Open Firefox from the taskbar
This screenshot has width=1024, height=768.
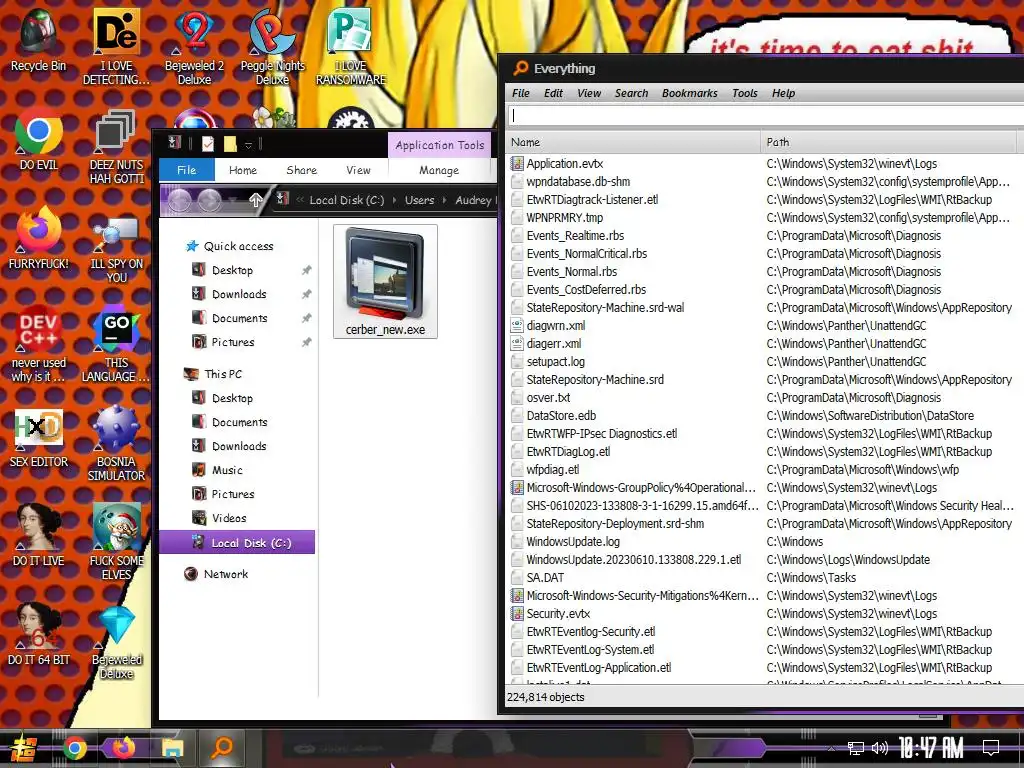[x=123, y=748]
